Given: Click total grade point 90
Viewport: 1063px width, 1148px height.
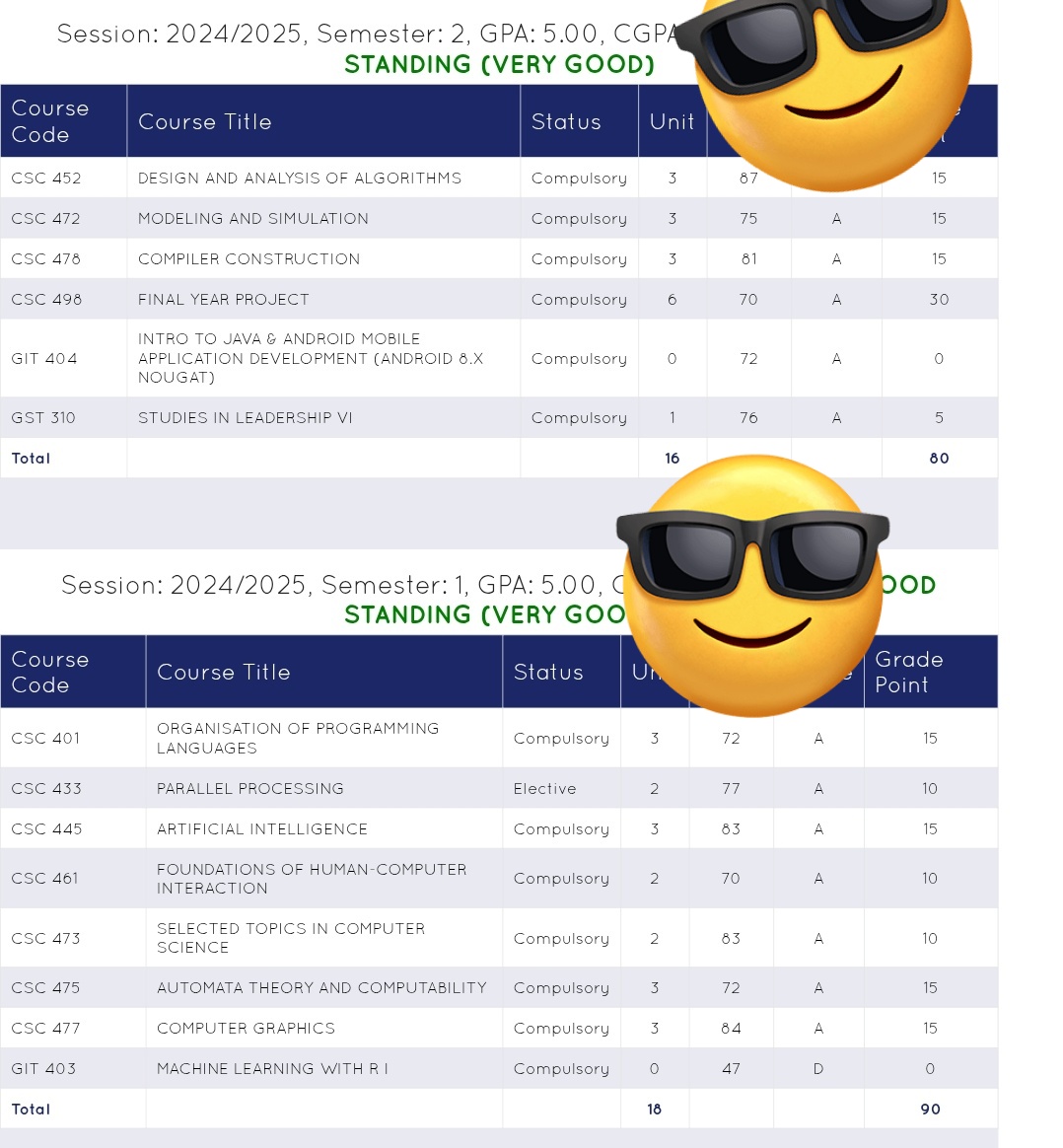Looking at the screenshot, I should [930, 1109].
